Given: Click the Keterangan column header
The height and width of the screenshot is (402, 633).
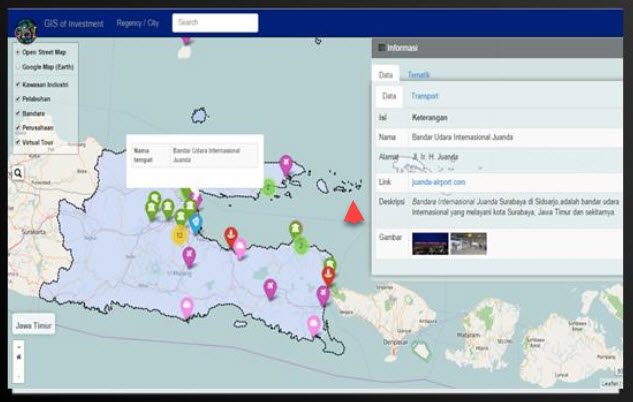Looking at the screenshot, I should (x=430, y=118).
